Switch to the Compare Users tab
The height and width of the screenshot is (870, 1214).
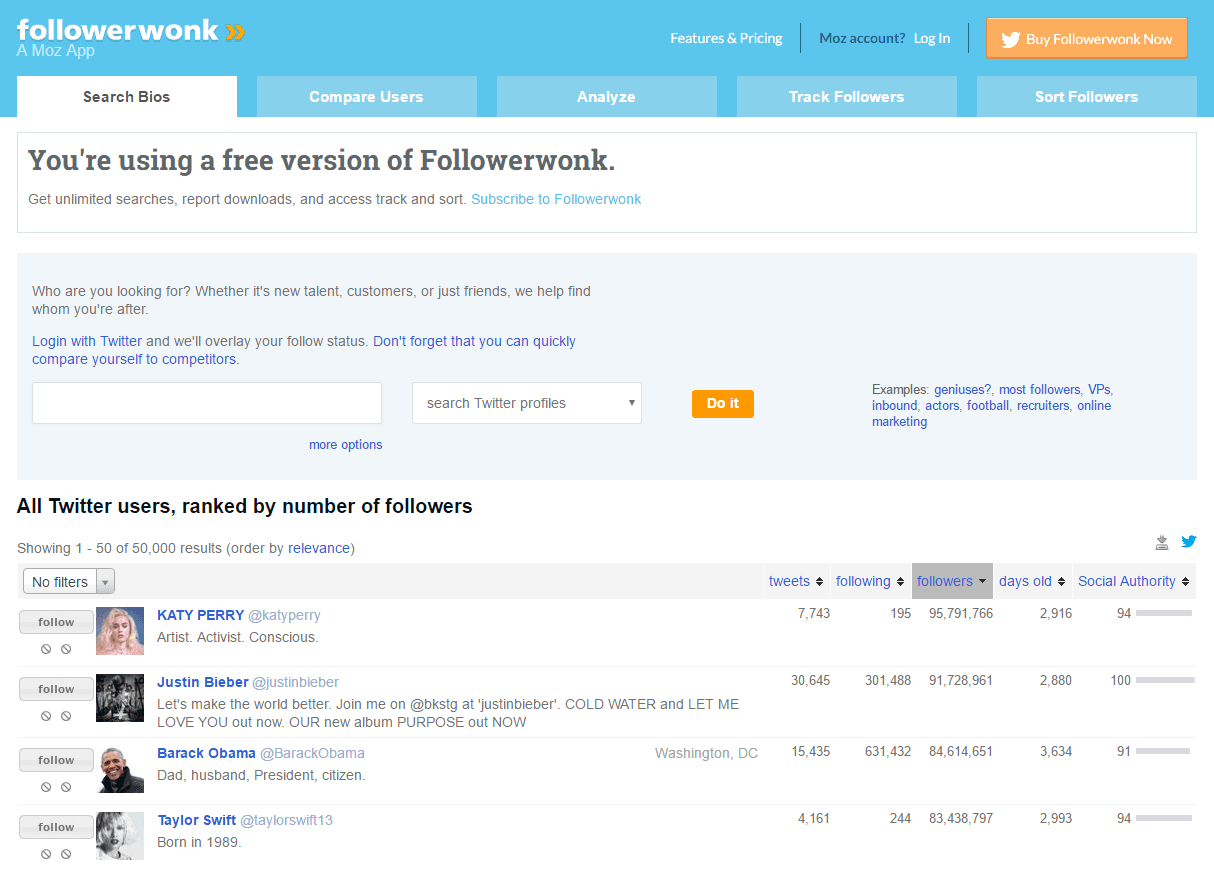click(x=366, y=96)
